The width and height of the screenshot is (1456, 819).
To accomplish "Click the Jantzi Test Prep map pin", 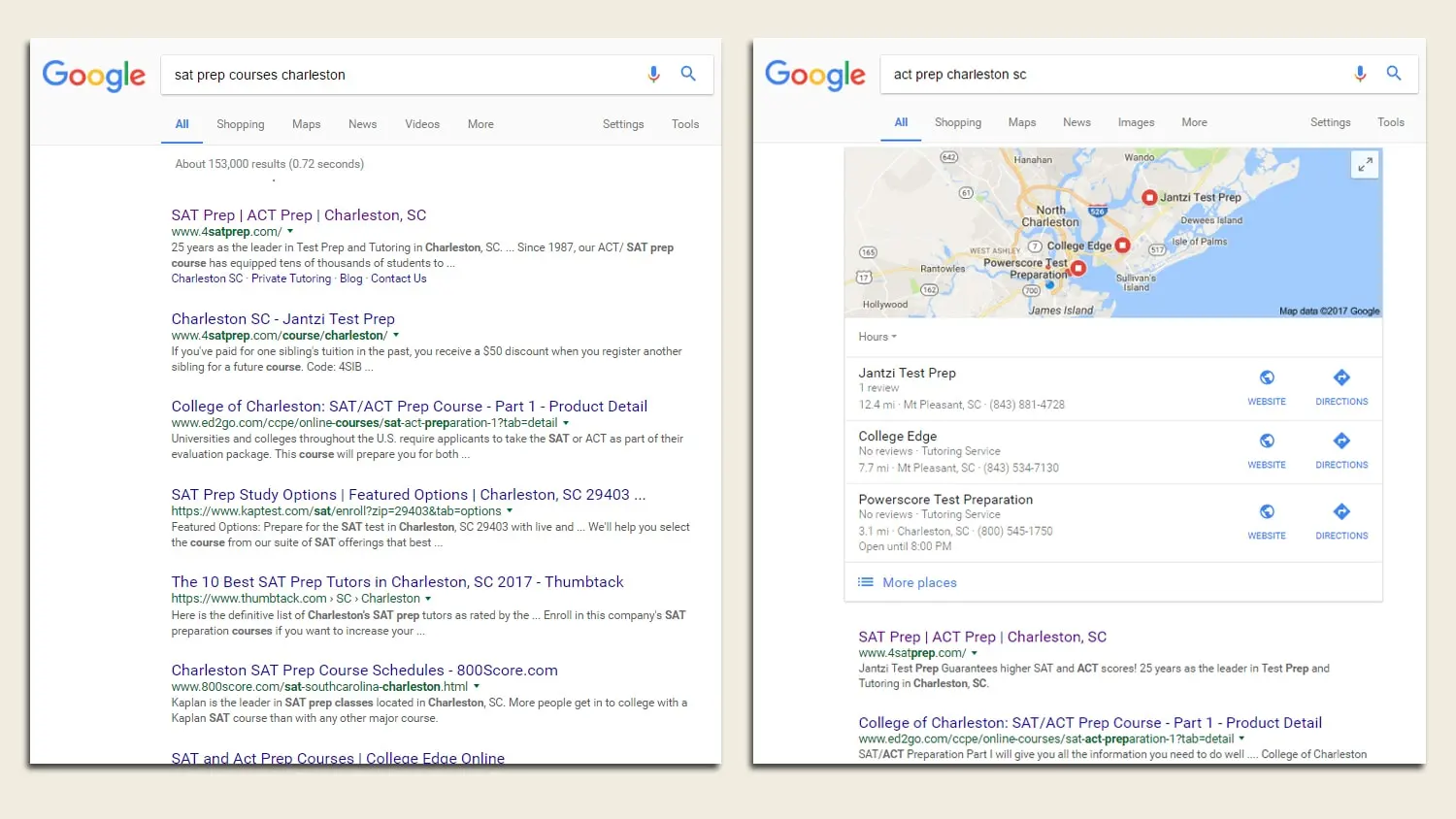I will [1149, 197].
